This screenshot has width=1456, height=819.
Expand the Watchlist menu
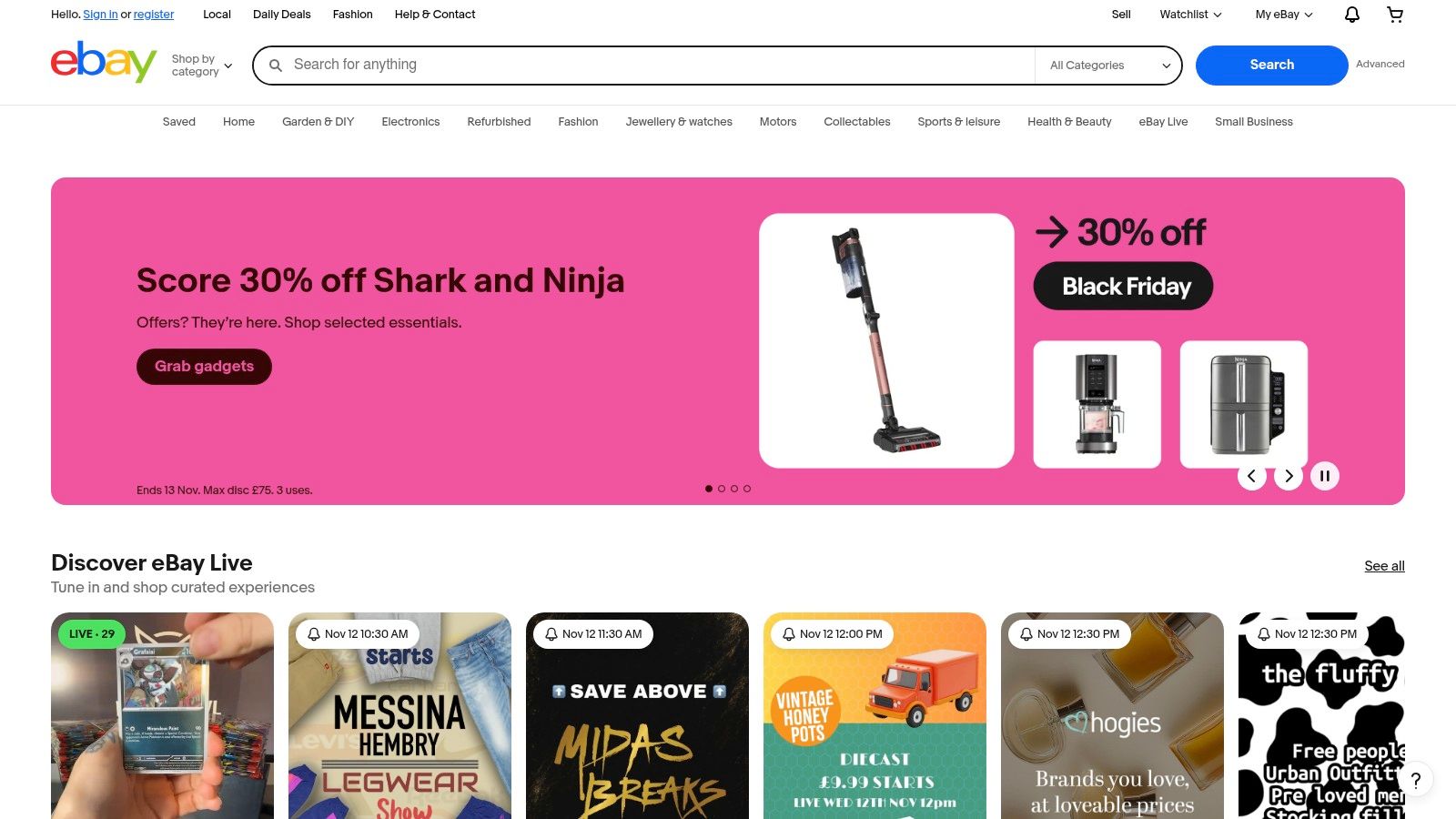1190,15
